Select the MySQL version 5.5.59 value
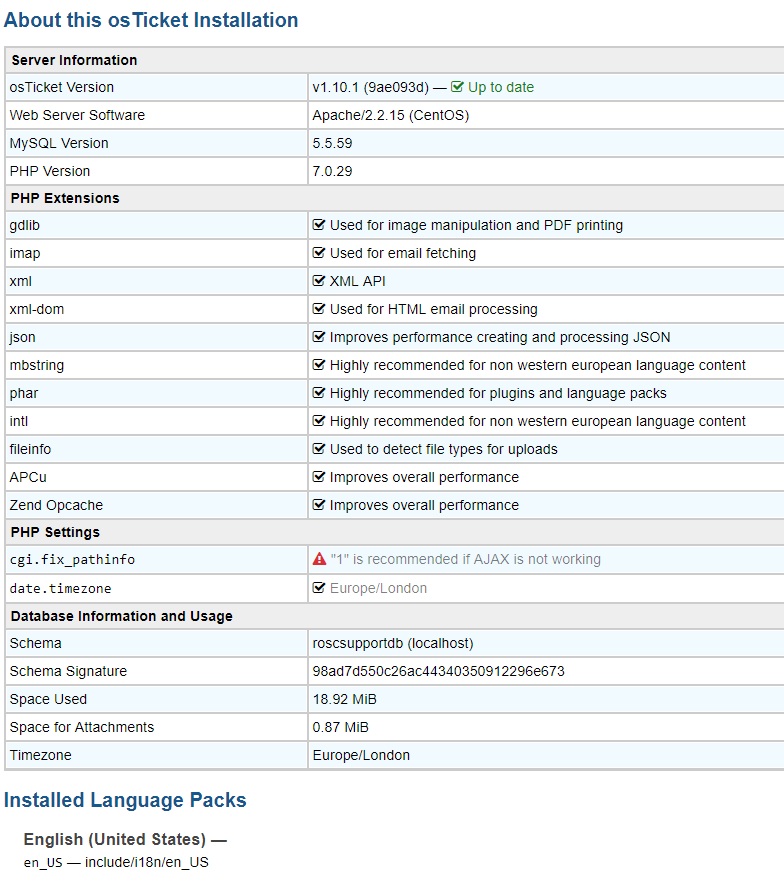 tap(332, 143)
